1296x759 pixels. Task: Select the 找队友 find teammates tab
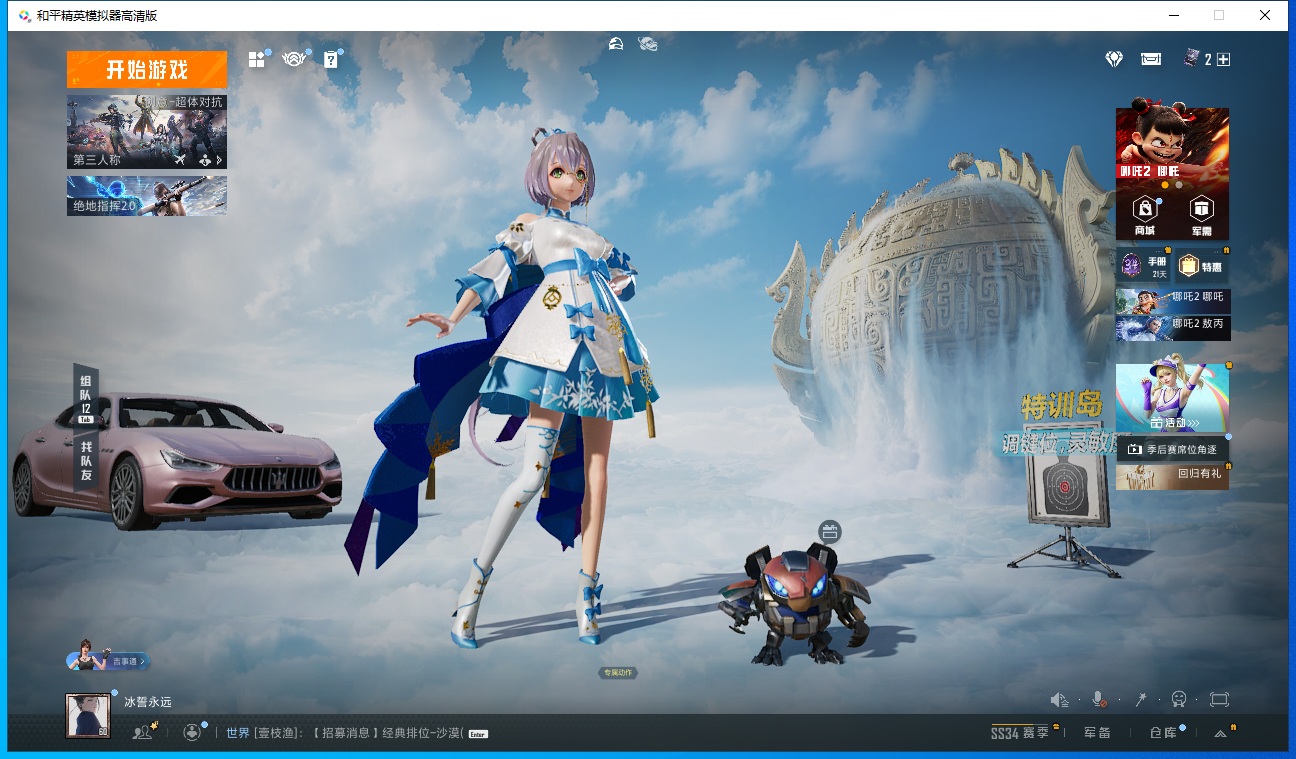(86, 463)
